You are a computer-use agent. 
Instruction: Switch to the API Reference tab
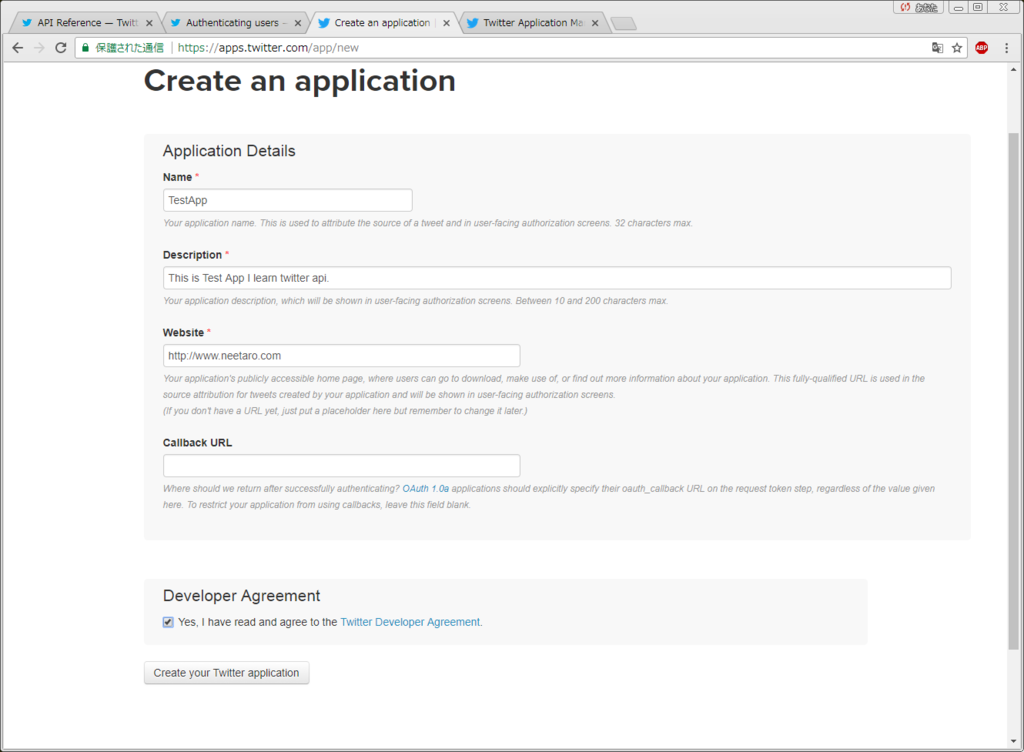(x=85, y=23)
